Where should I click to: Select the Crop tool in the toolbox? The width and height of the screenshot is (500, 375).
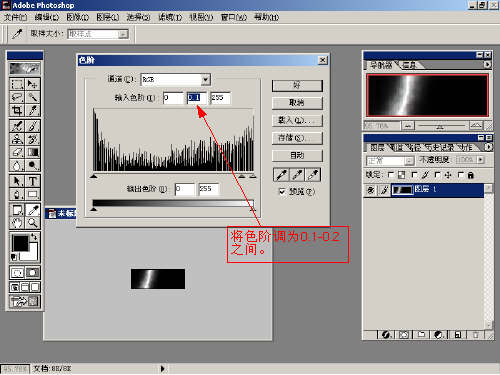click(17, 110)
